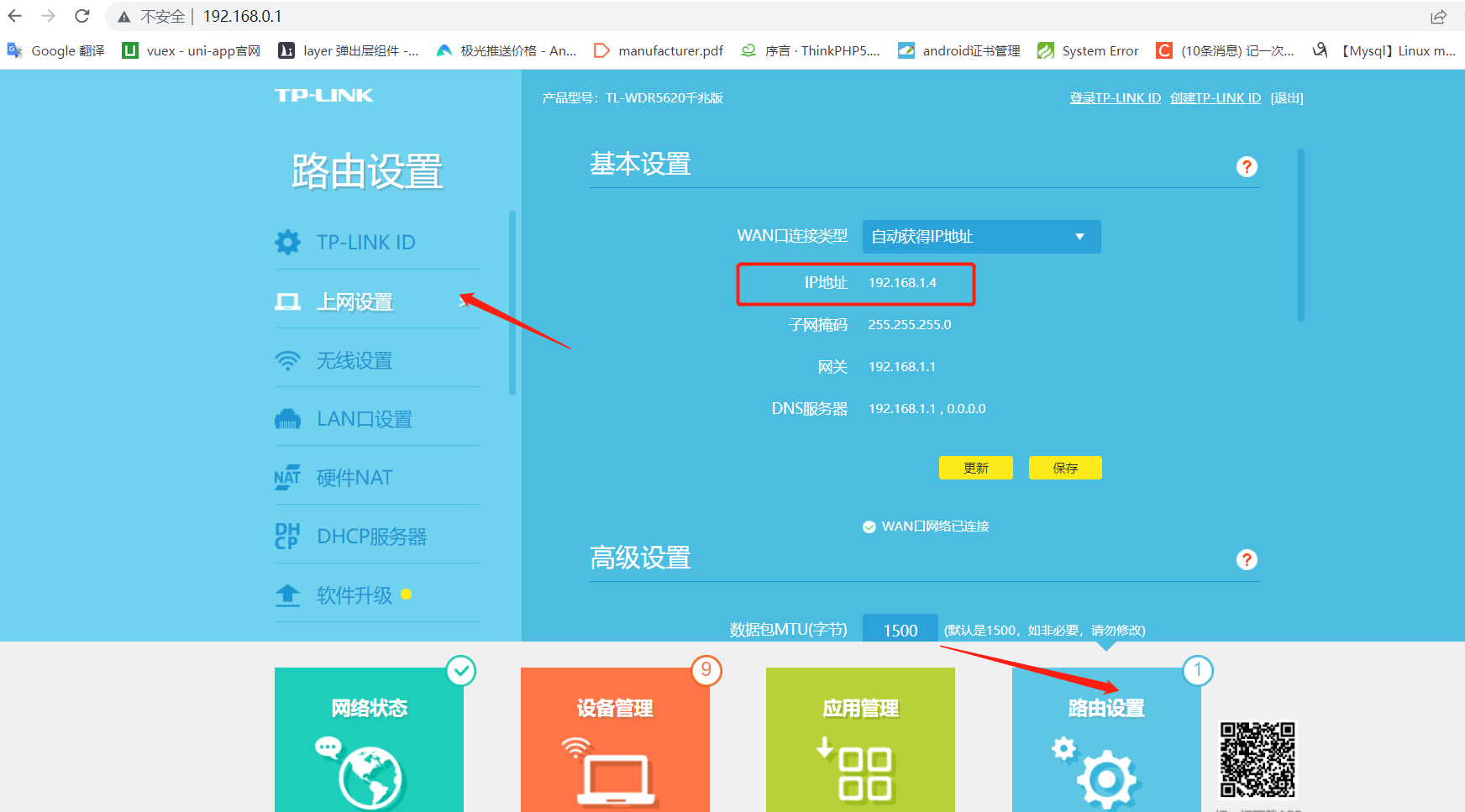
Task: Click the TP-LINK logo
Action: (x=324, y=96)
